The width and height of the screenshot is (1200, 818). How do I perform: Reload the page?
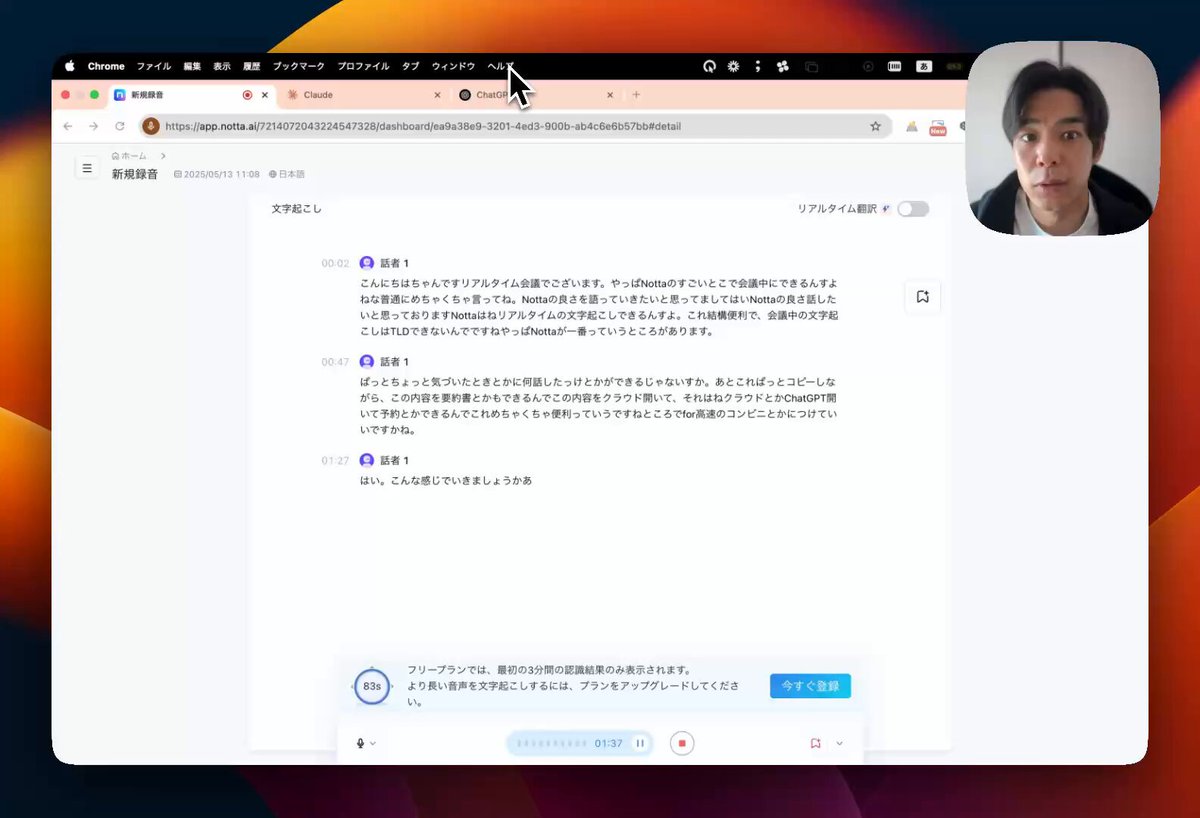[x=120, y=126]
